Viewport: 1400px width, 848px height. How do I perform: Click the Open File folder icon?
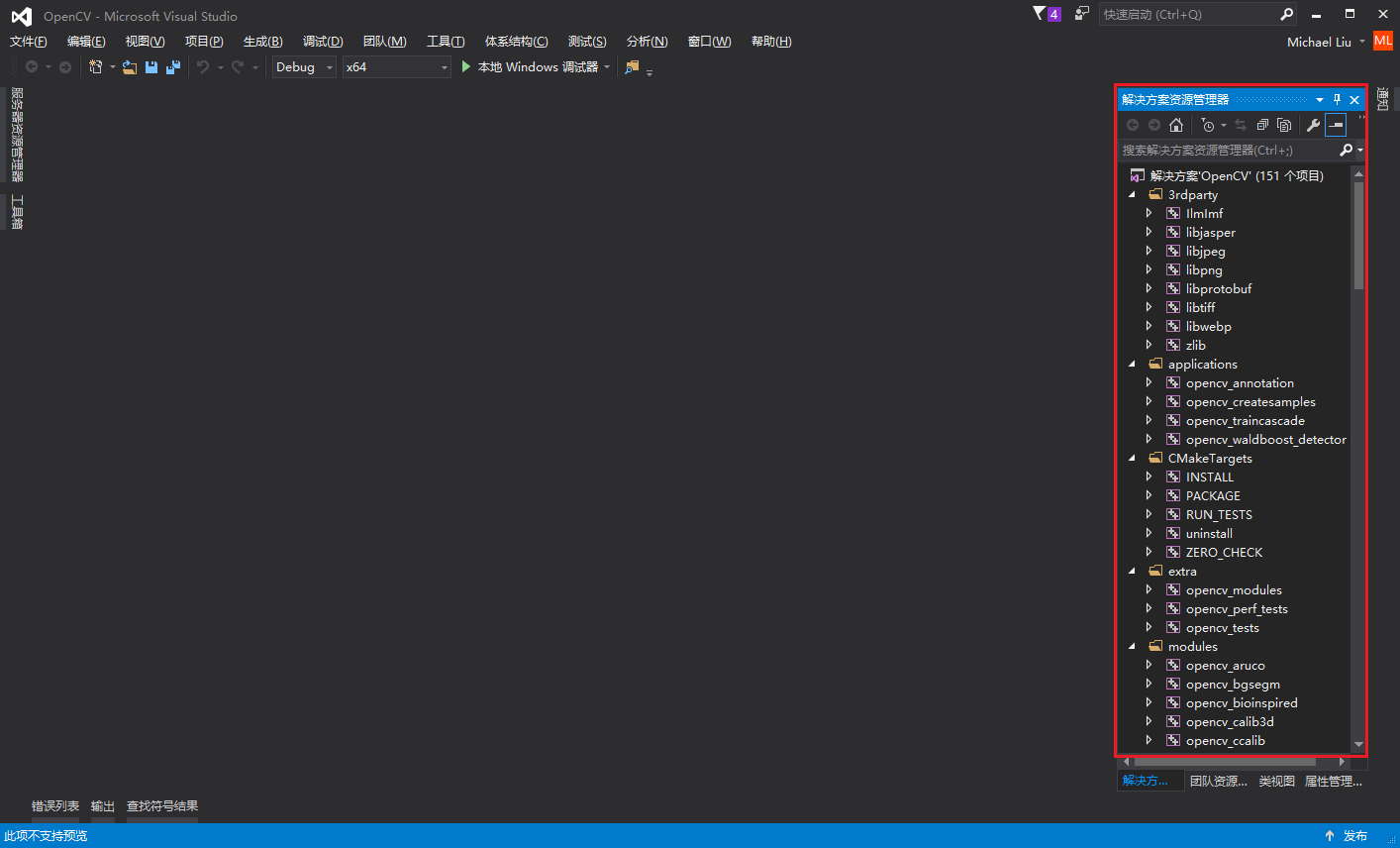[x=130, y=67]
